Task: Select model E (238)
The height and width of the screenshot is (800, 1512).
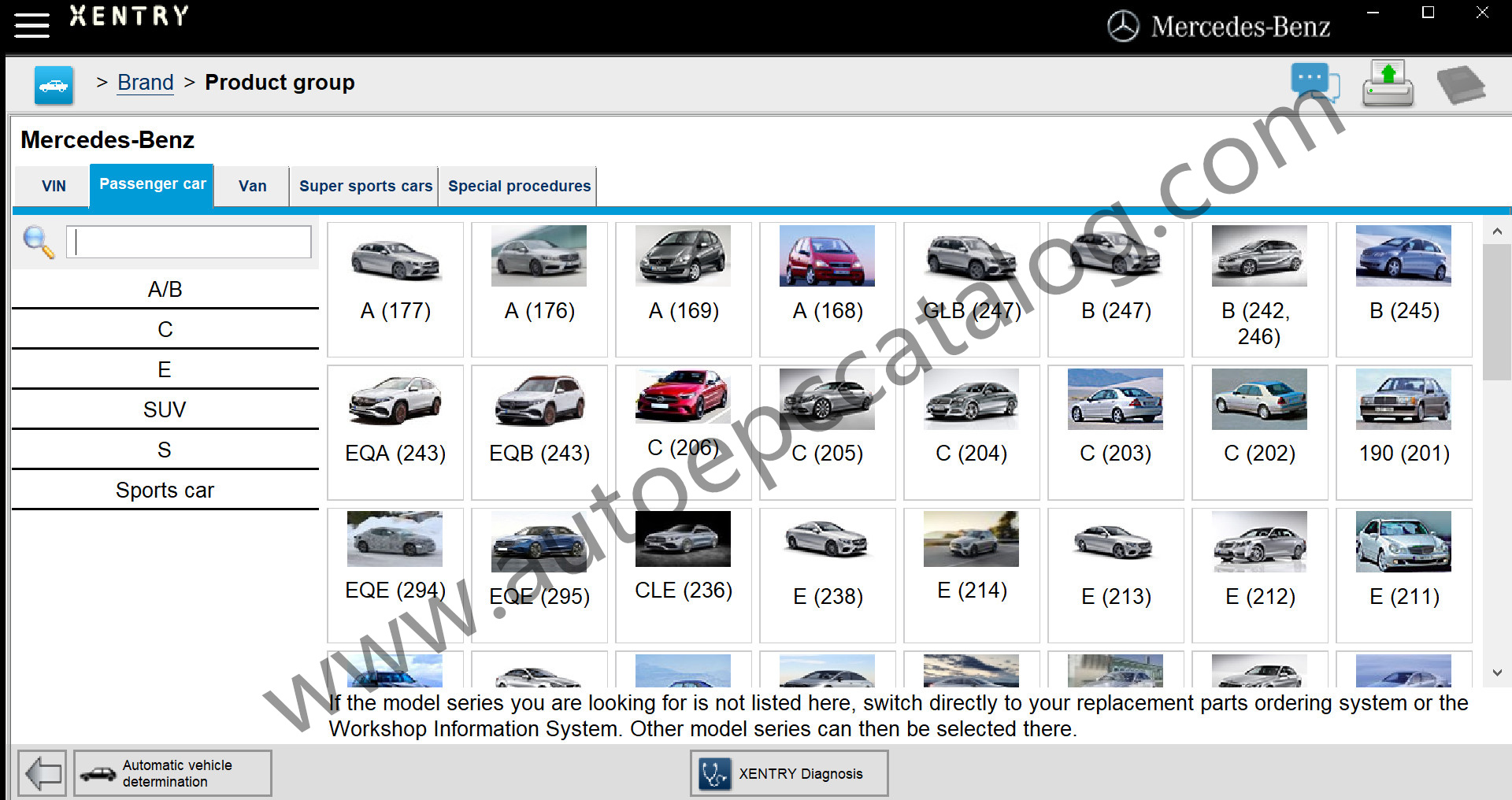Action: (828, 576)
